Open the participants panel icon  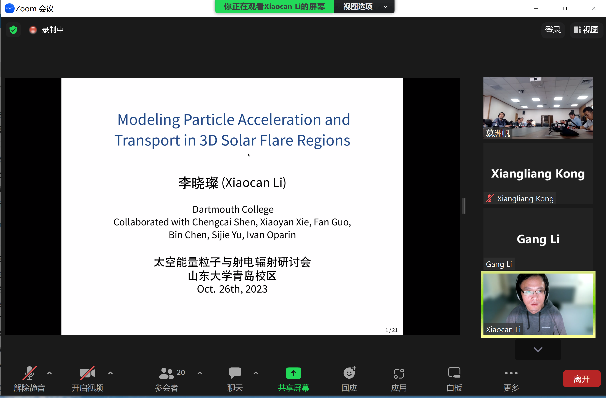(x=167, y=373)
